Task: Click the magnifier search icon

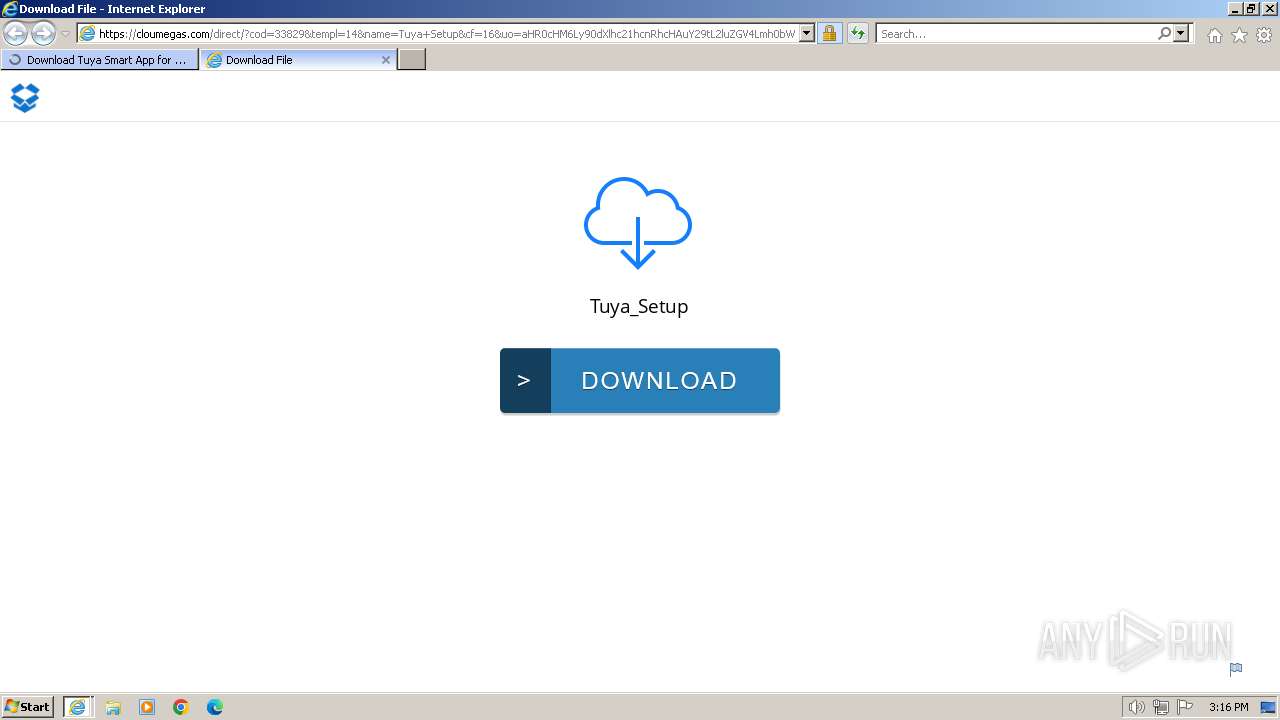Action: (x=1164, y=33)
